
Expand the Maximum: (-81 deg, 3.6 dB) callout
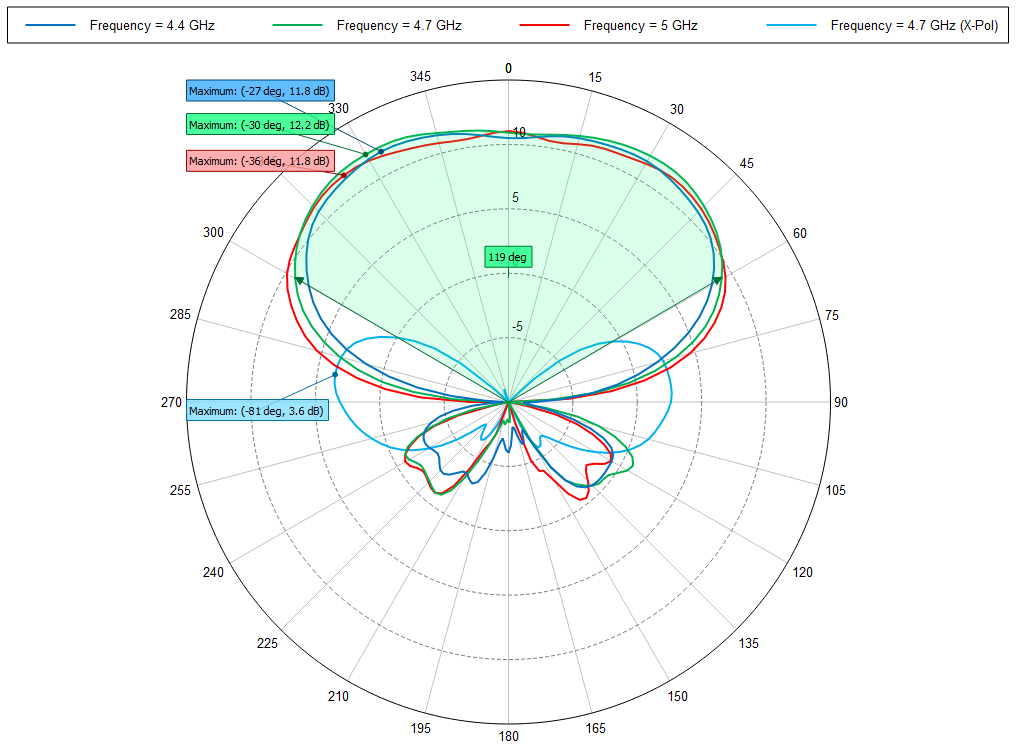coord(257,409)
